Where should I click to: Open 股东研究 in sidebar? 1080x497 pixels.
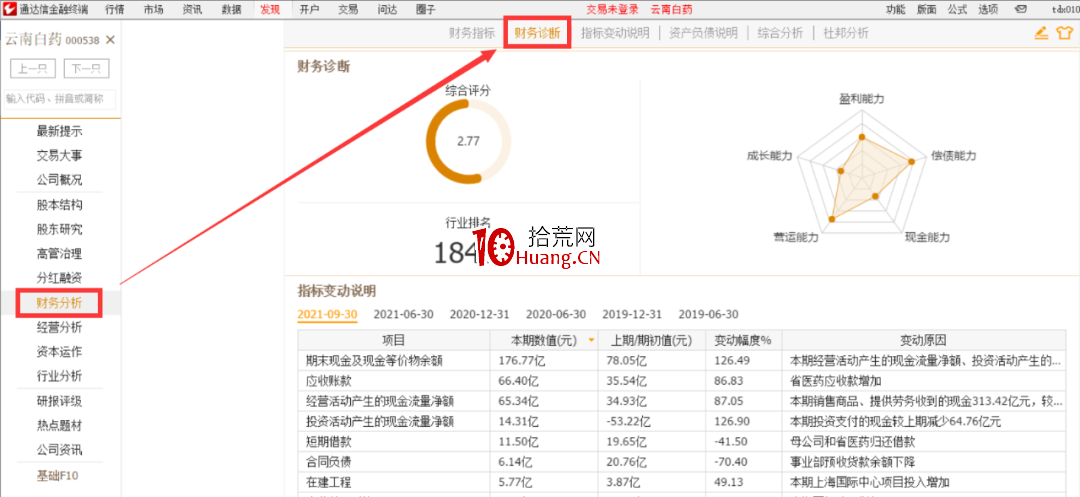60,229
